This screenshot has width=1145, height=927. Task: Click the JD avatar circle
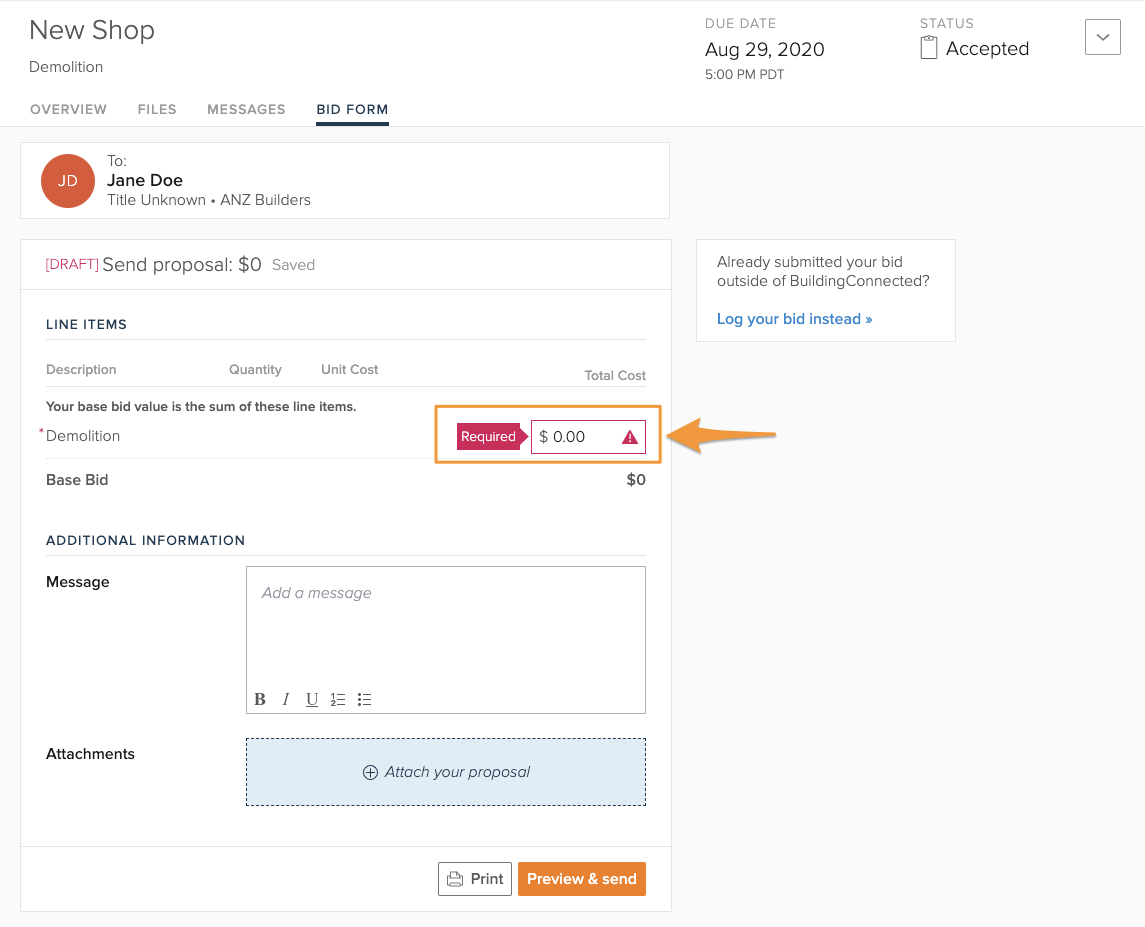tap(68, 181)
